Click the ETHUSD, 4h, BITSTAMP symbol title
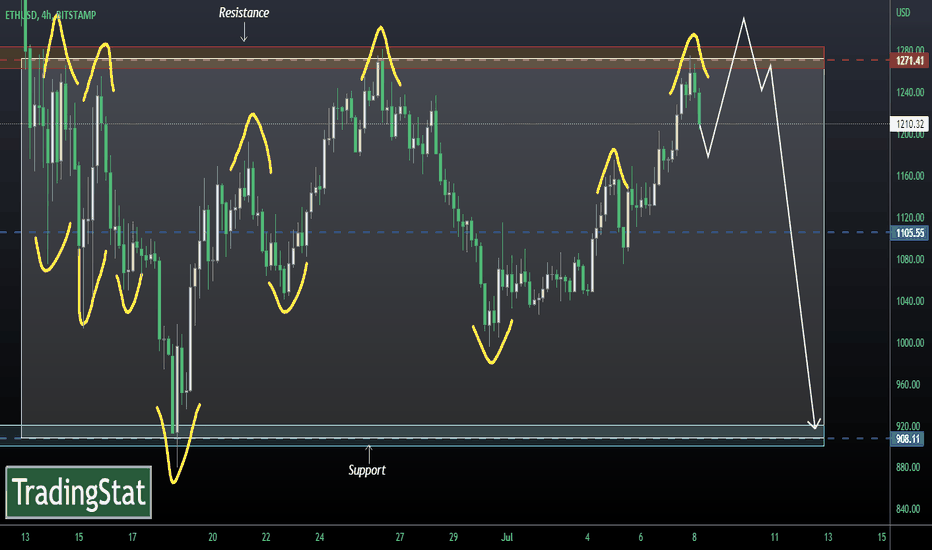Image resolution: width=932 pixels, height=550 pixels. 51,15
